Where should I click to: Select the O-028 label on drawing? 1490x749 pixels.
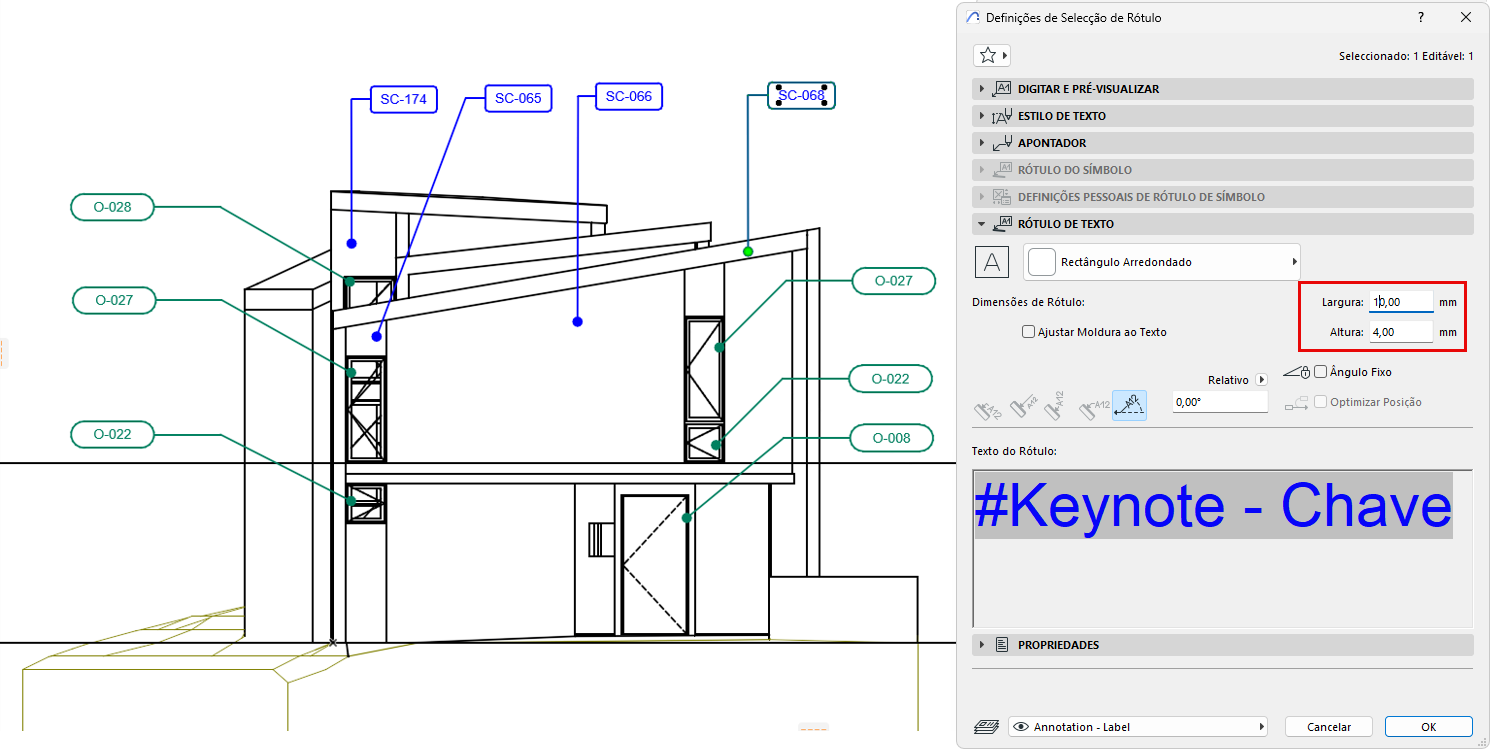pos(113,207)
